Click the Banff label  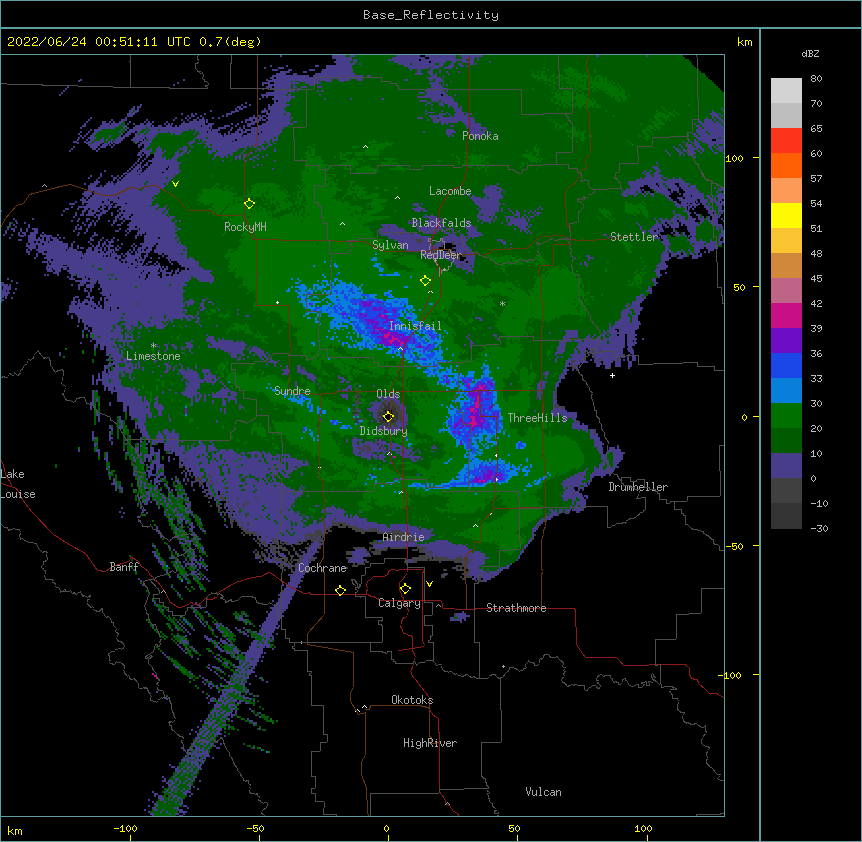124,567
